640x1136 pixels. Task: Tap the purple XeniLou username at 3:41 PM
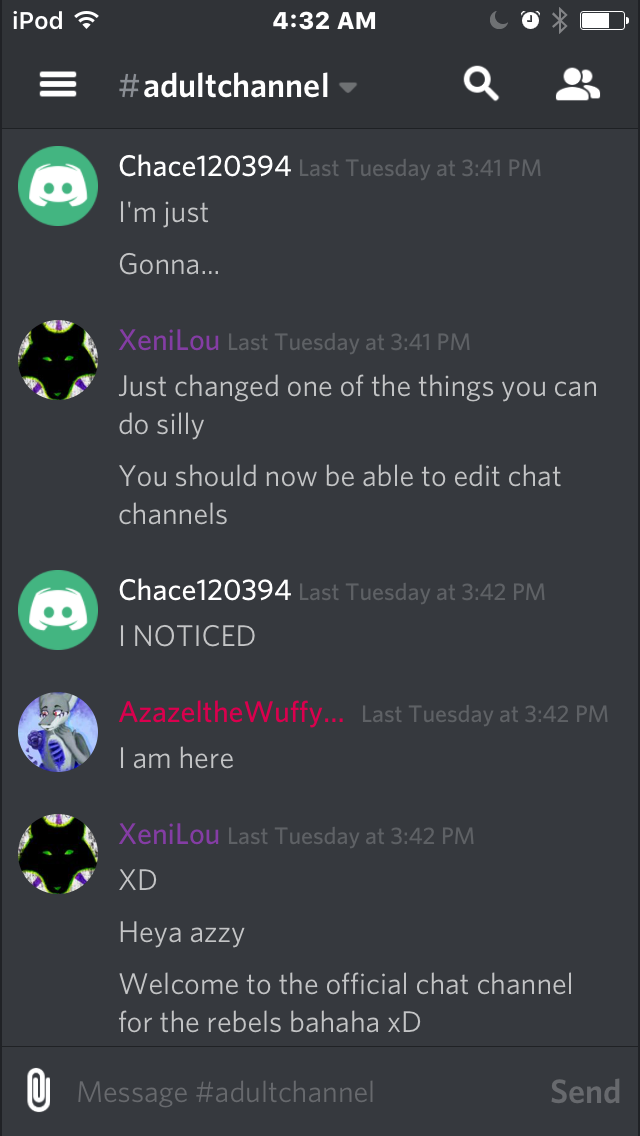click(x=169, y=341)
